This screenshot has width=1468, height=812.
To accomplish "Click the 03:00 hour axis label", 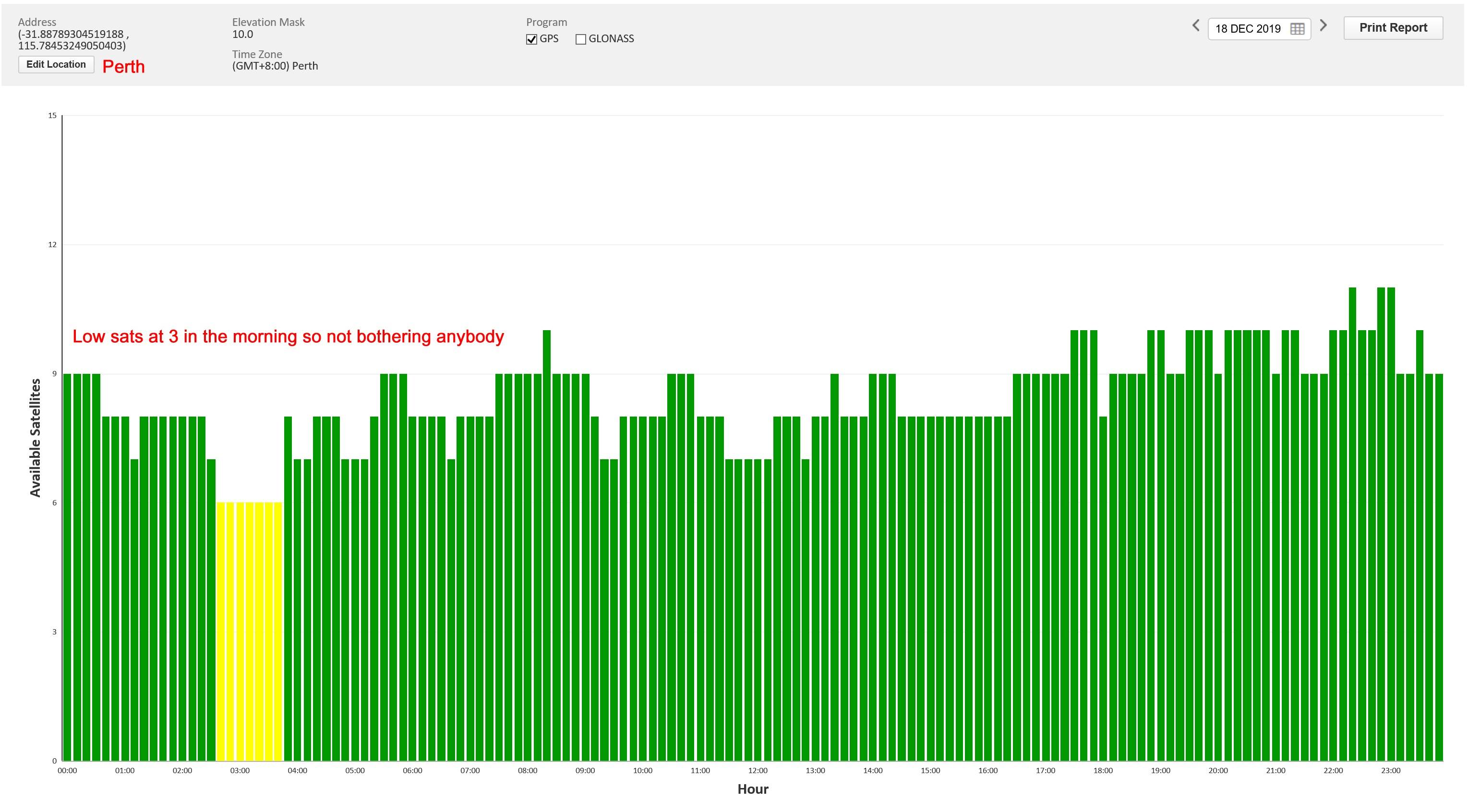I will (x=240, y=770).
